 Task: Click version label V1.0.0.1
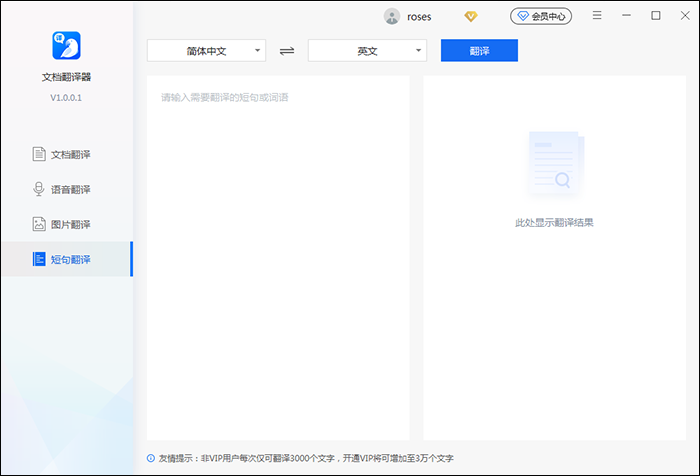66,98
